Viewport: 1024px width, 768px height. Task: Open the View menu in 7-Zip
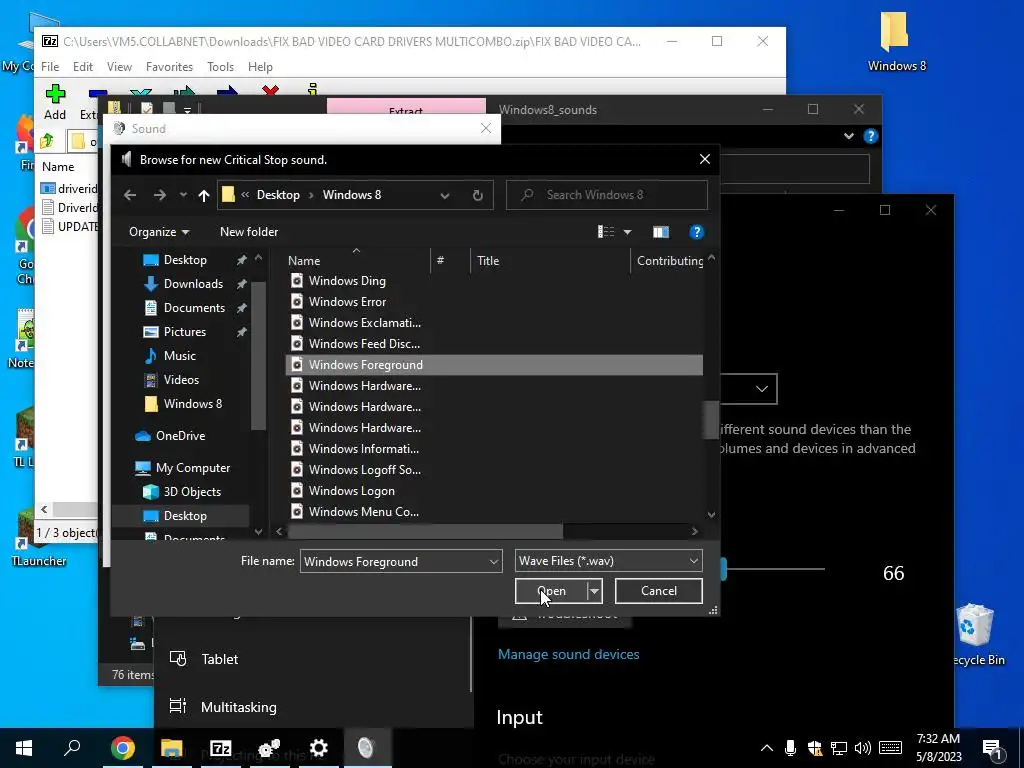pos(119,67)
